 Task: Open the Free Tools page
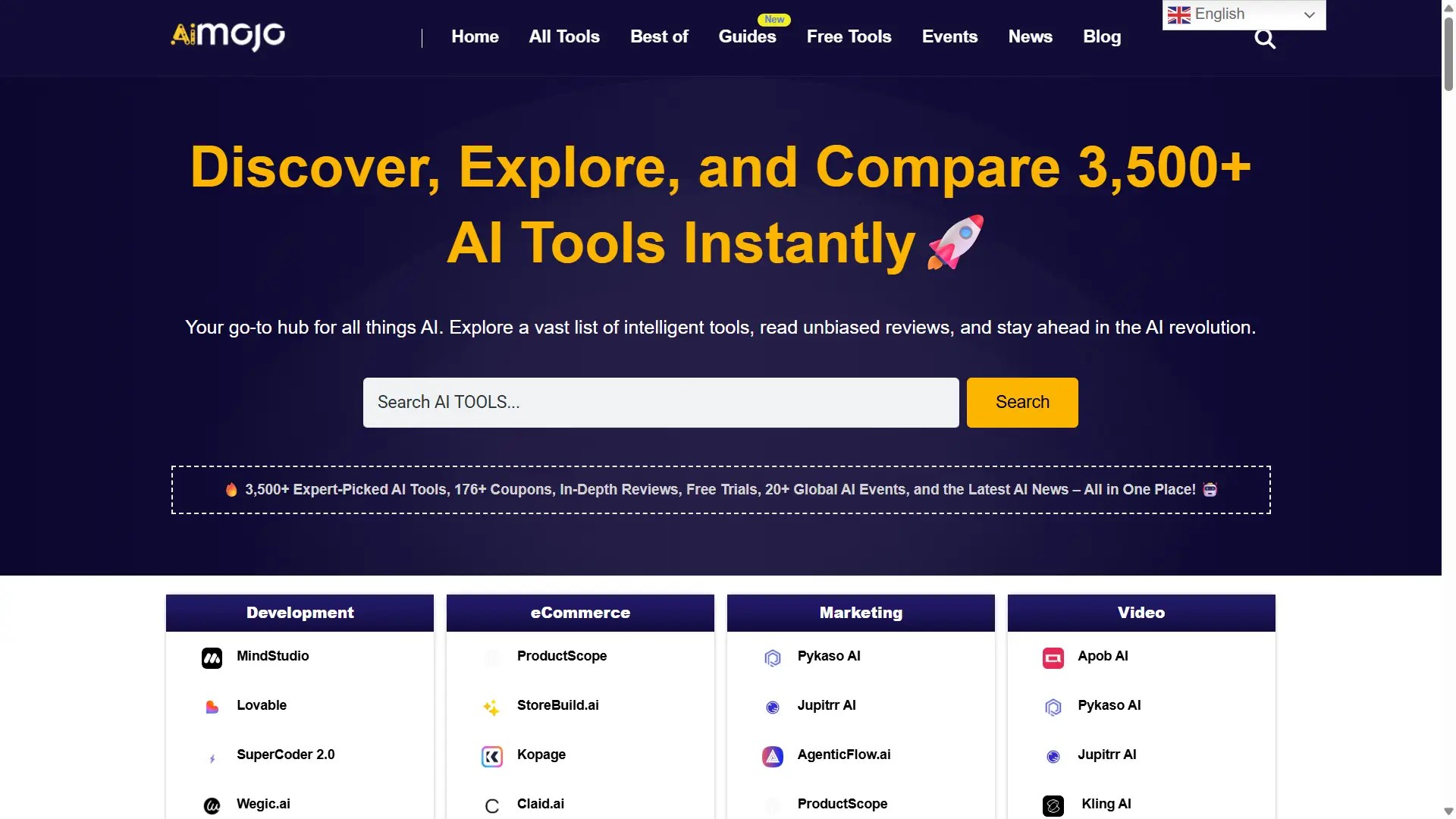849,36
